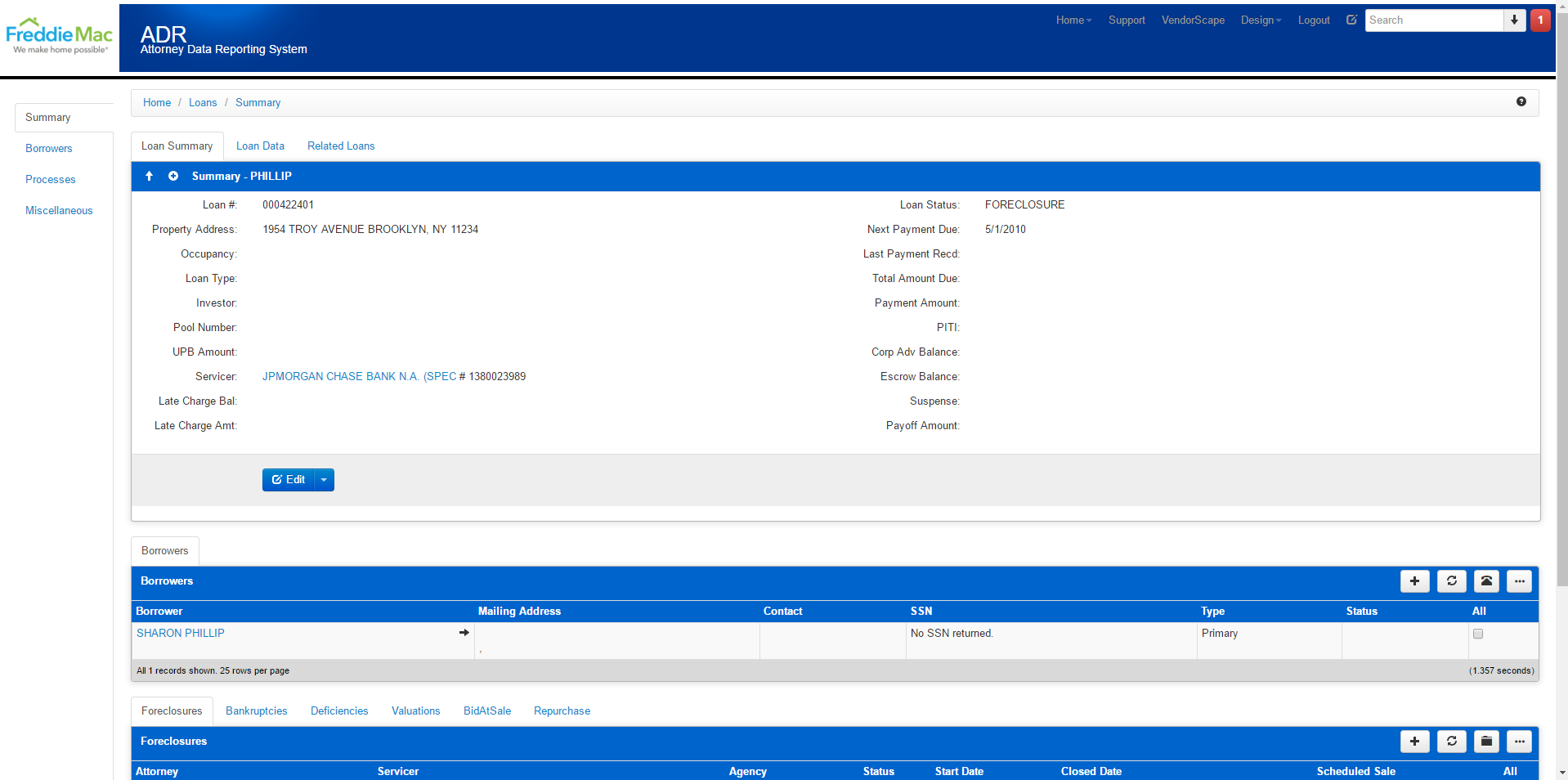Add a new borrower with plus button
1568x780 pixels.
[x=1415, y=581]
